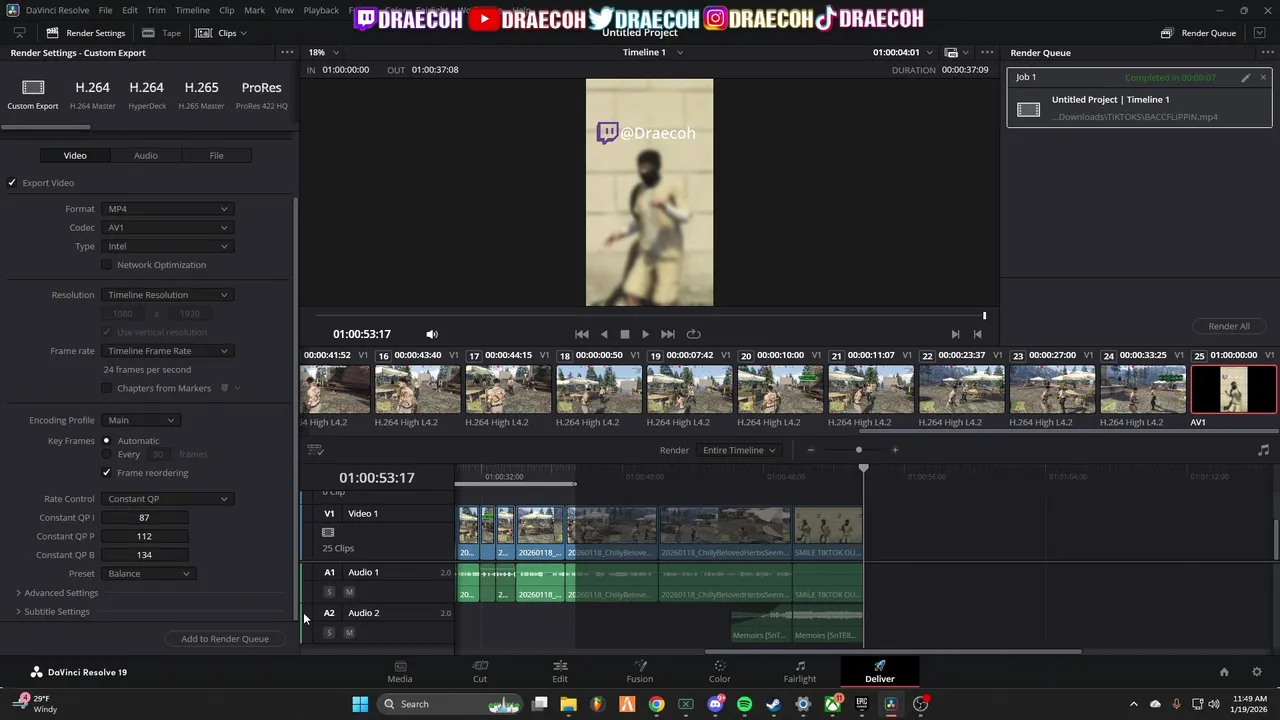Remove Job 1 from render queue

click(x=1263, y=77)
